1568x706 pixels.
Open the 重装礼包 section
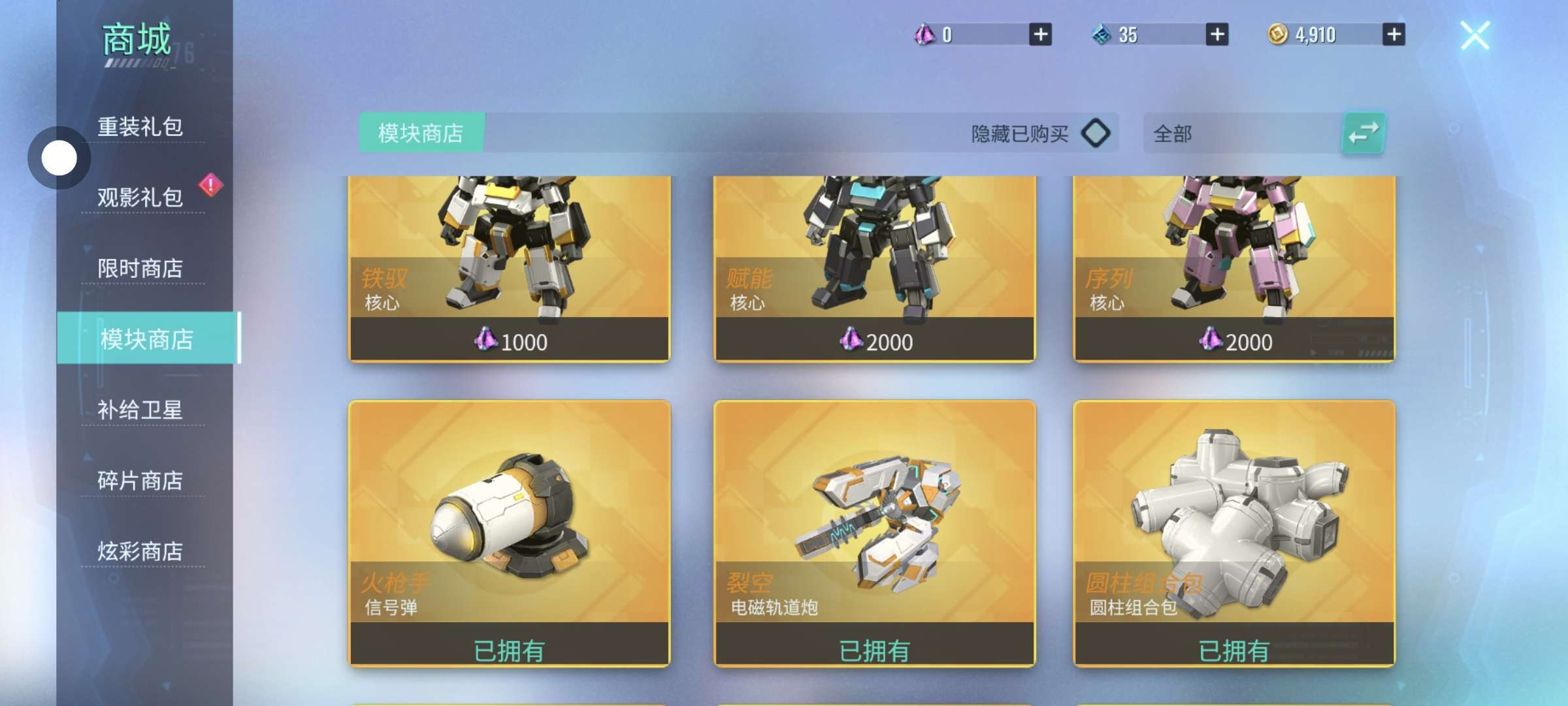pos(140,127)
